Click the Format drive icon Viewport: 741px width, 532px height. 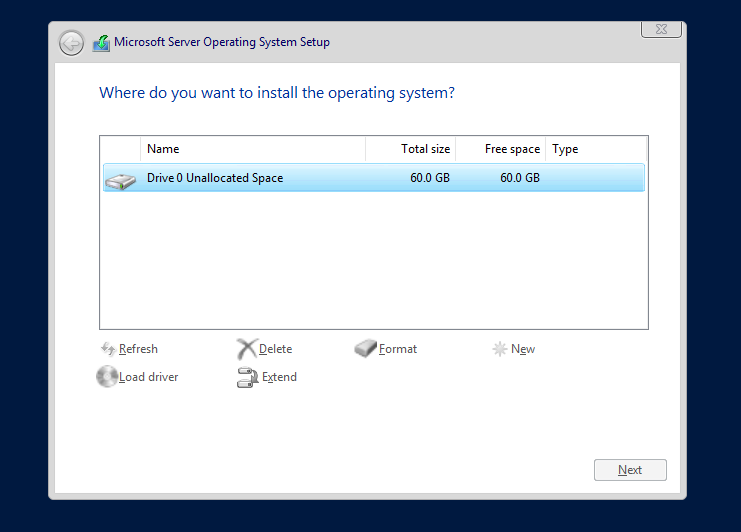point(365,349)
